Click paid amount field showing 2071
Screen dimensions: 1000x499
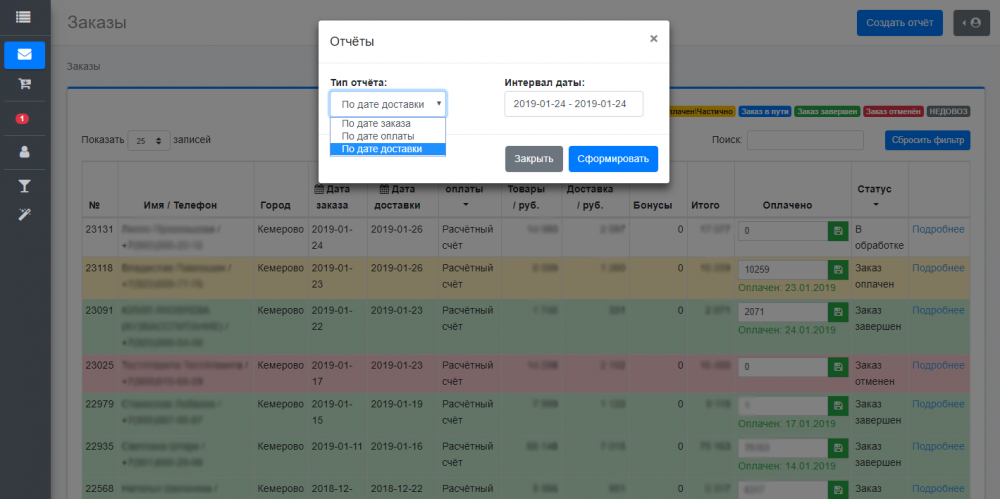pyautogui.click(x=783, y=312)
